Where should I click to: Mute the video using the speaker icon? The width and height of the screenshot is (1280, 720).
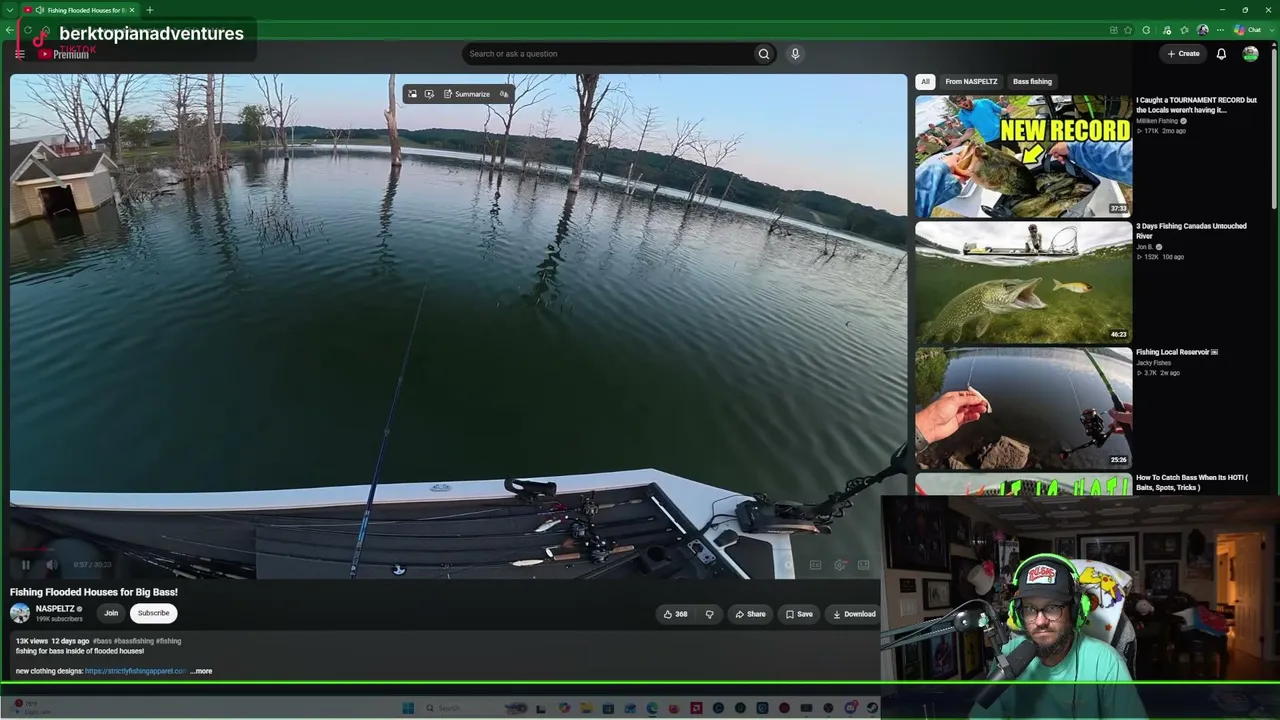pos(51,565)
